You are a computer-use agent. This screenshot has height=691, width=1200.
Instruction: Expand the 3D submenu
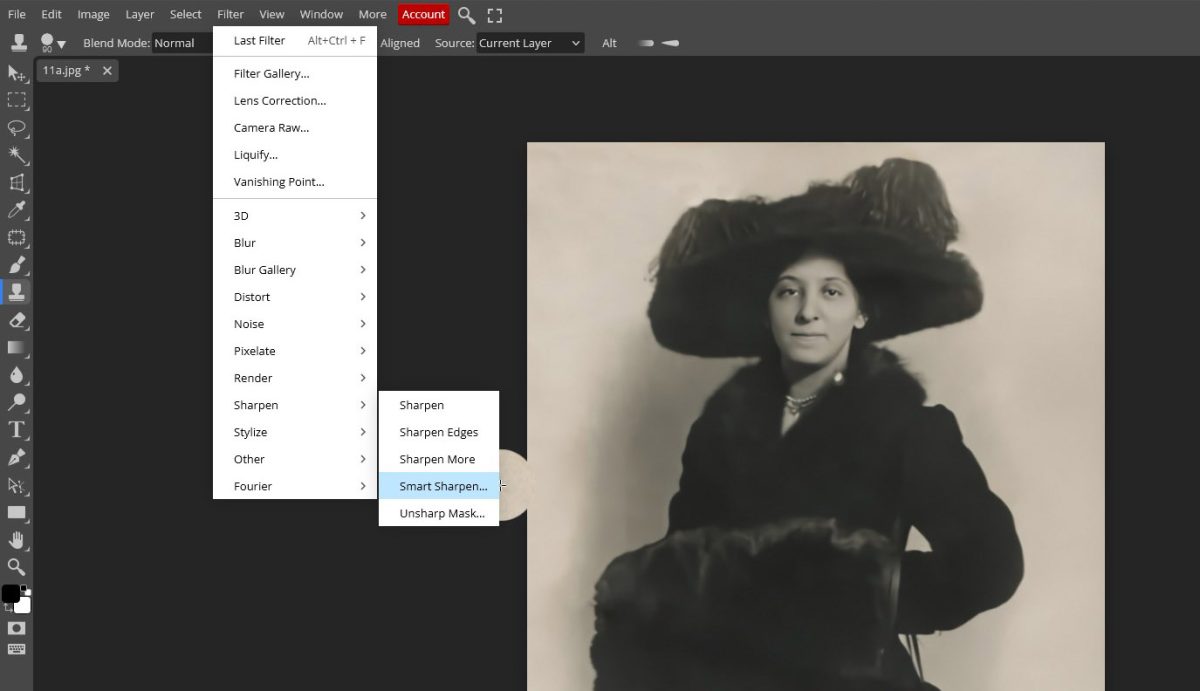295,216
